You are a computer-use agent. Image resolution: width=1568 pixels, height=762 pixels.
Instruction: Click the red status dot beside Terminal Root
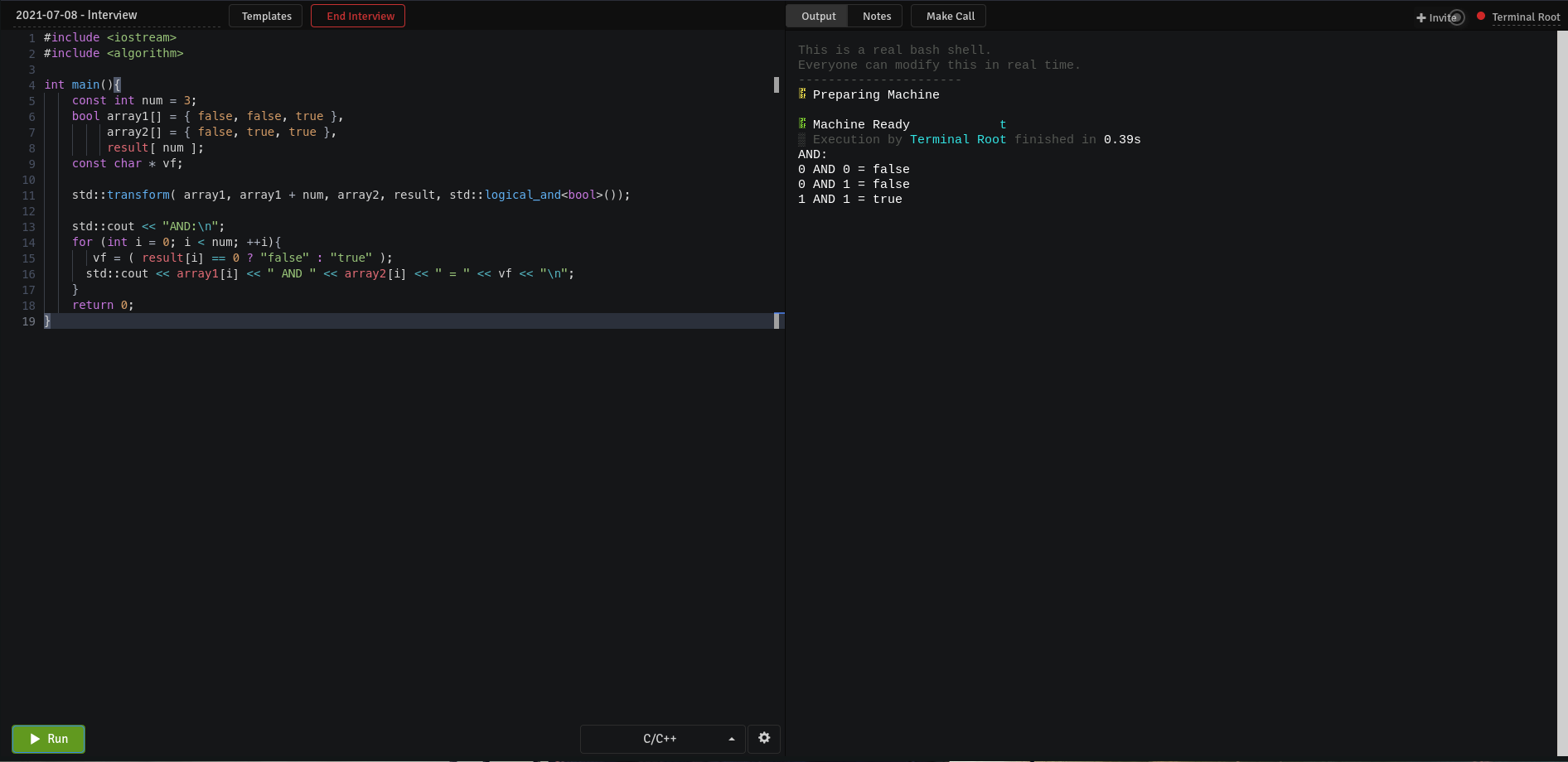click(x=1481, y=17)
